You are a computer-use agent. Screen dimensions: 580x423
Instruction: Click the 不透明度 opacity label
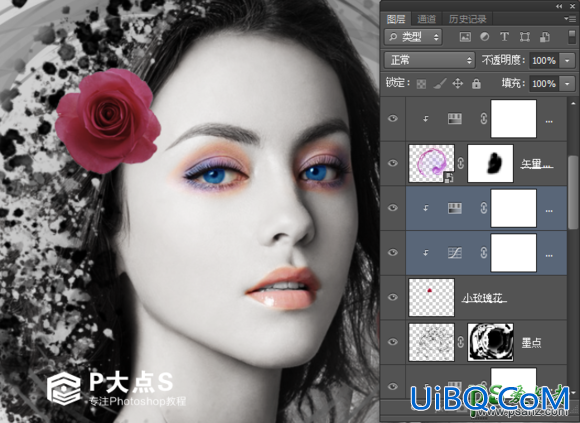pyautogui.click(x=503, y=60)
